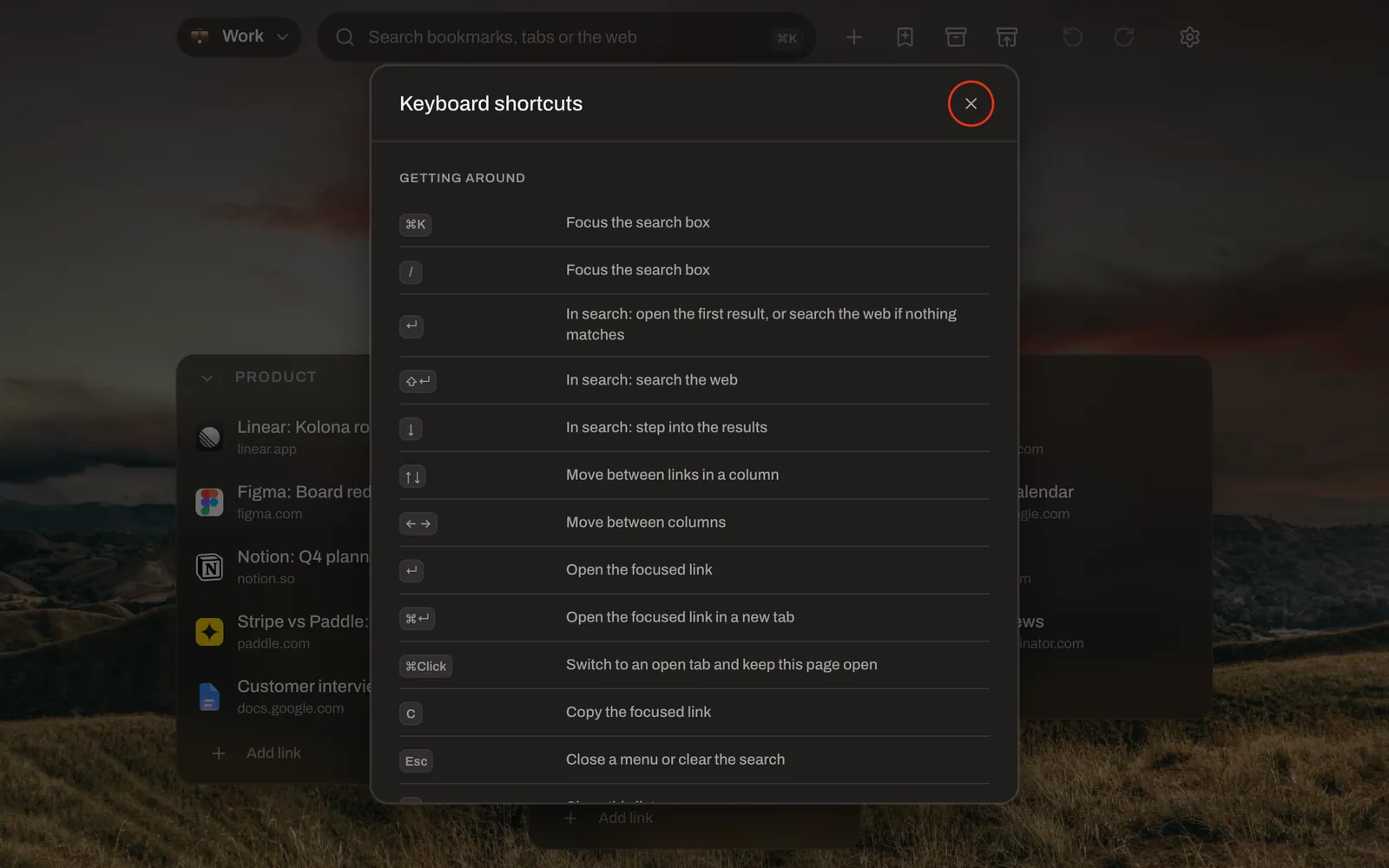
Task: Click the Esc key badge
Action: tap(416, 761)
